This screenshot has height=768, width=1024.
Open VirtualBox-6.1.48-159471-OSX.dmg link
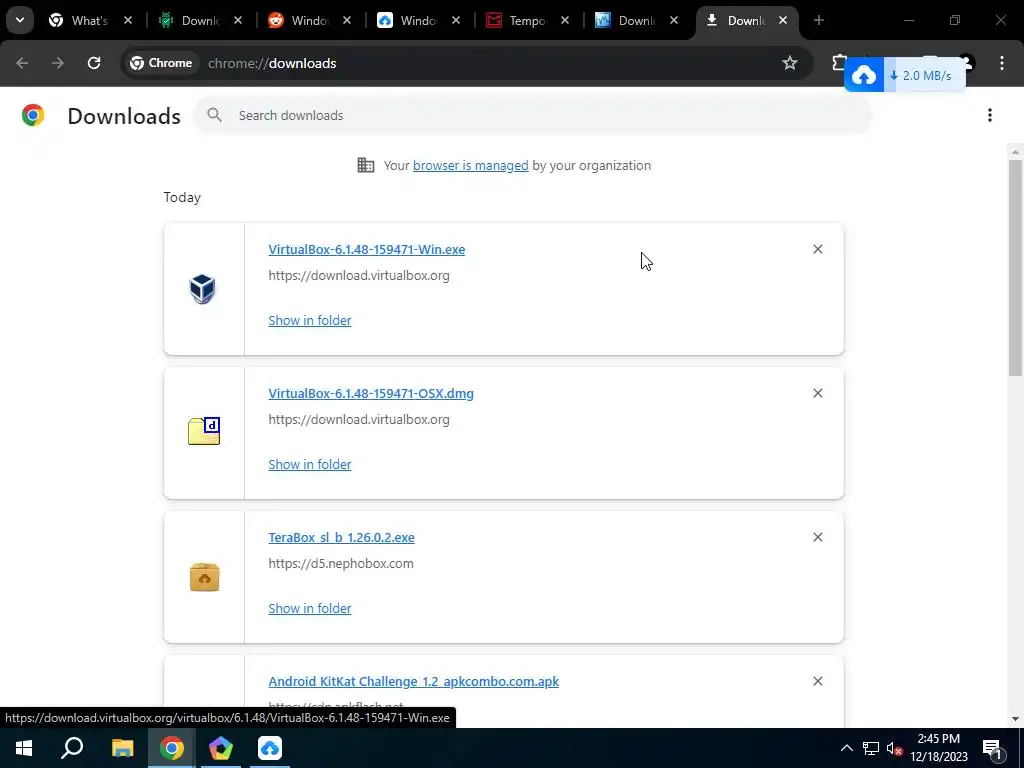click(x=371, y=394)
